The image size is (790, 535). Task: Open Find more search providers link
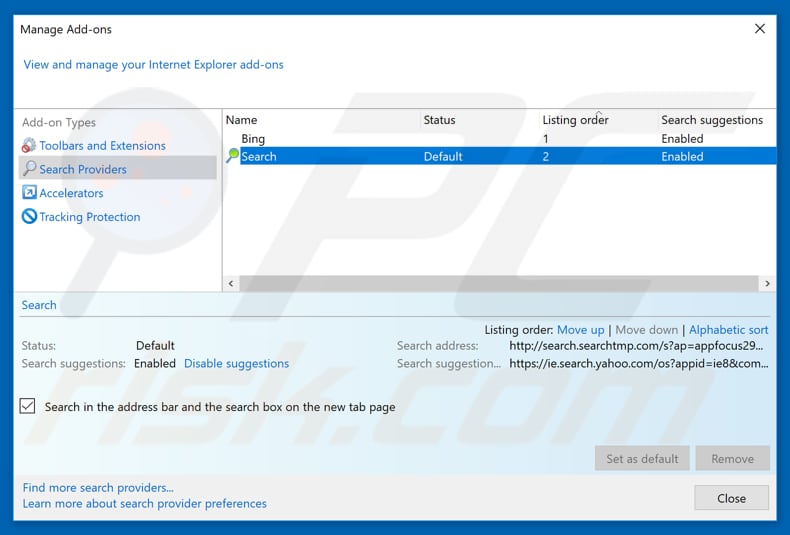point(98,488)
